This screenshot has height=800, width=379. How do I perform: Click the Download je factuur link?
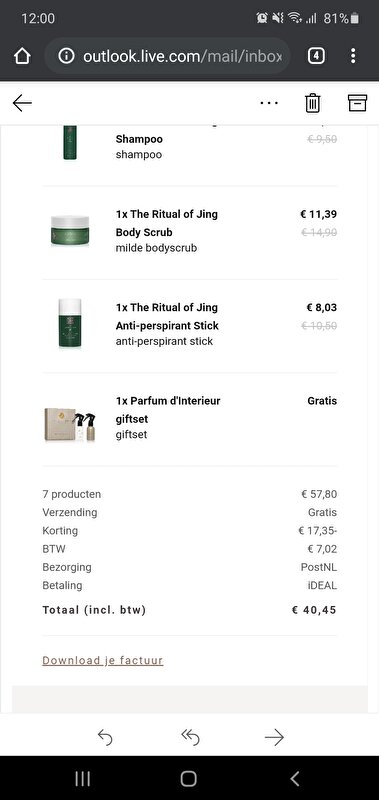click(103, 660)
